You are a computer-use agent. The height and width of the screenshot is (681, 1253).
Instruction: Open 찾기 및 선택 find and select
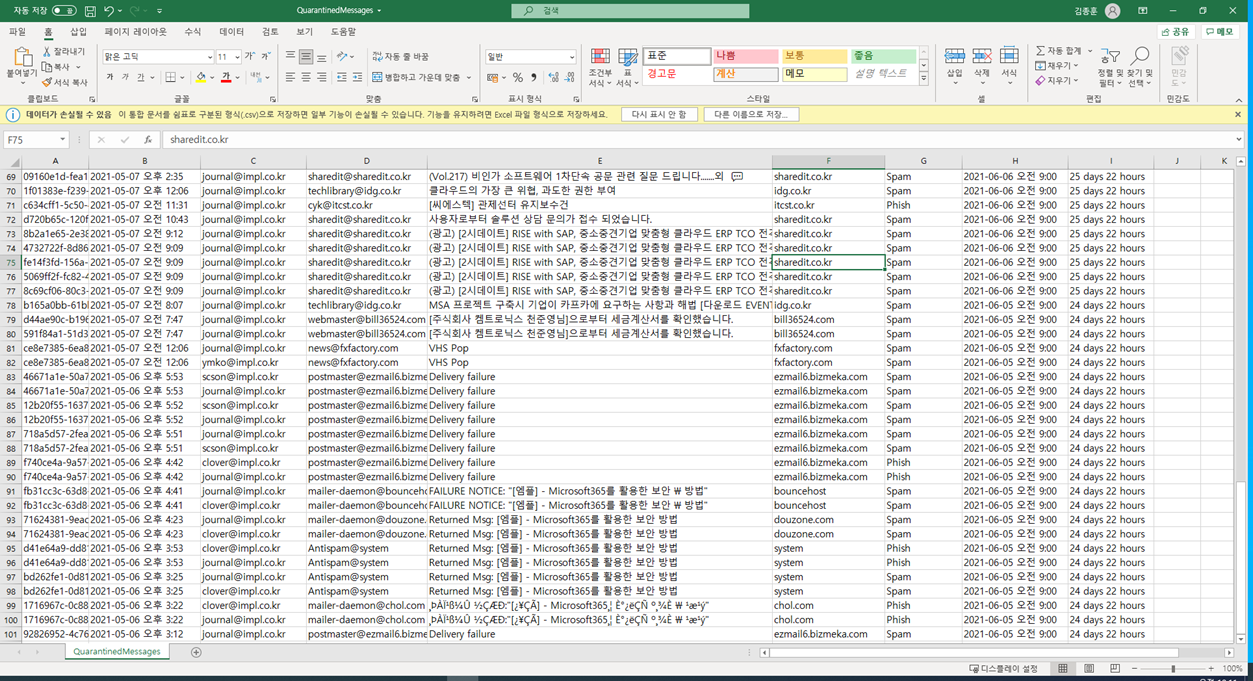pos(1140,68)
